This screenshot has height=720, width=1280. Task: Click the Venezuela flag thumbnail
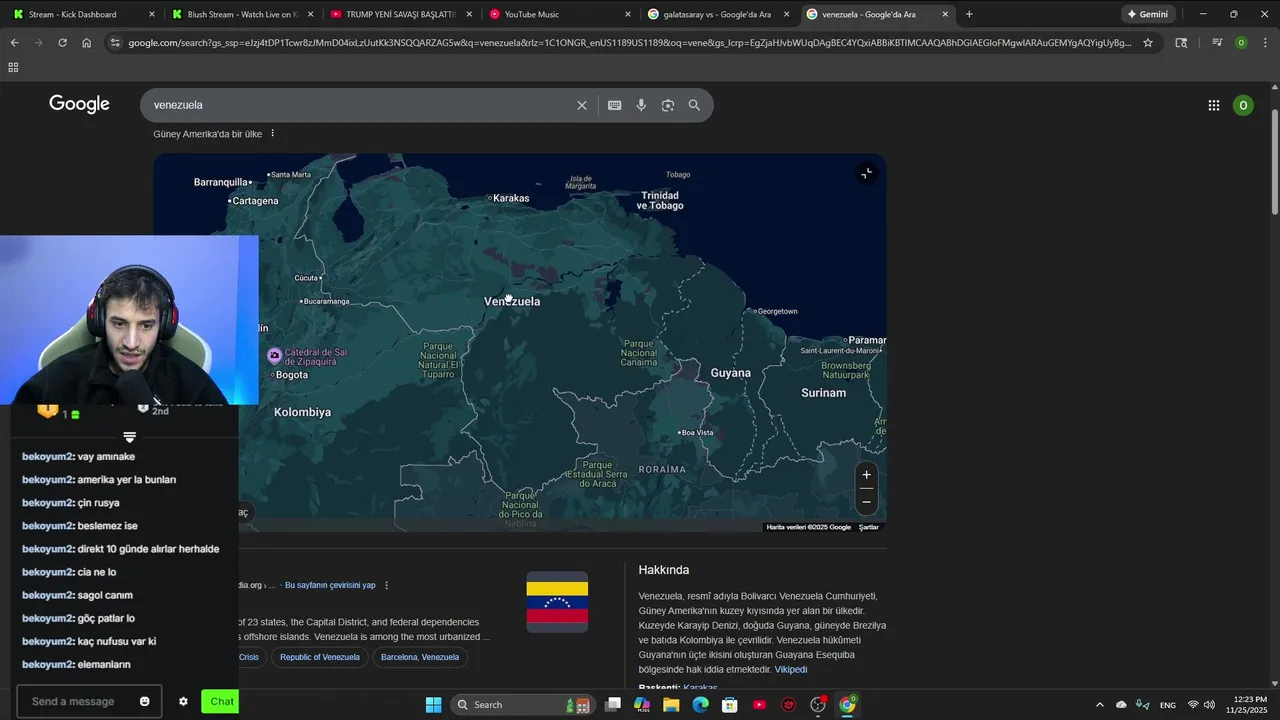pos(557,602)
